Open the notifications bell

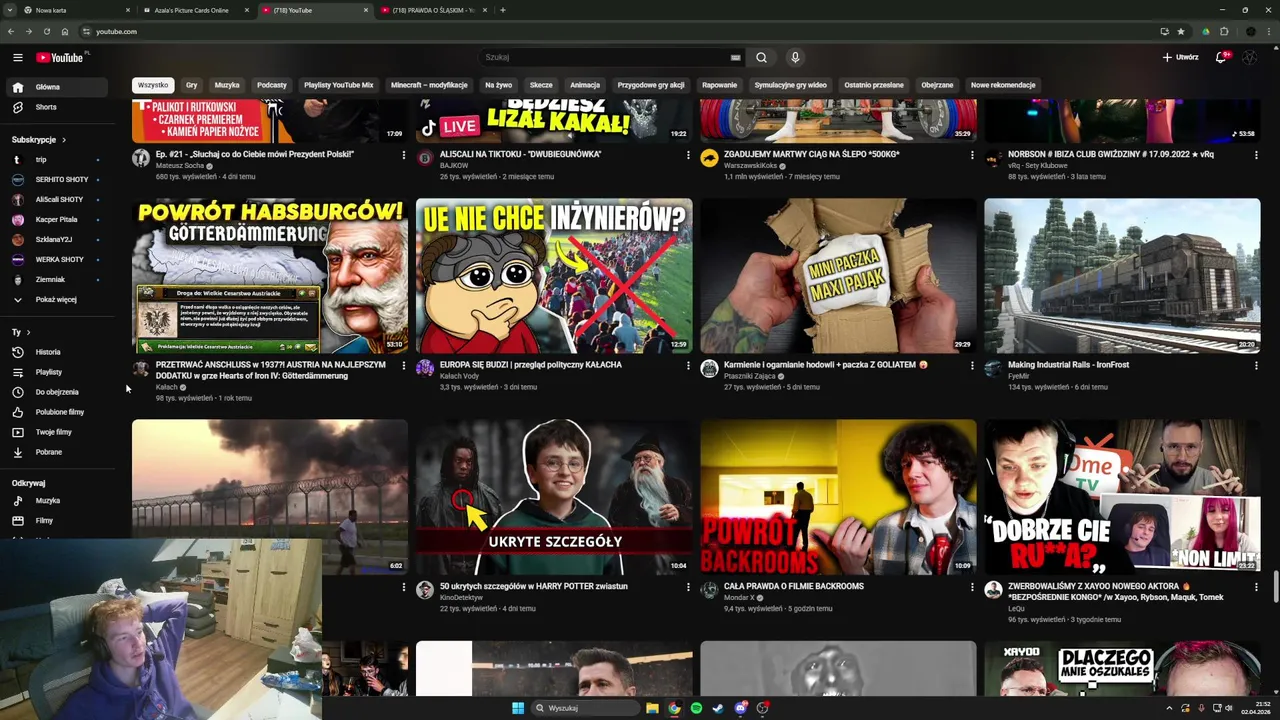1221,57
